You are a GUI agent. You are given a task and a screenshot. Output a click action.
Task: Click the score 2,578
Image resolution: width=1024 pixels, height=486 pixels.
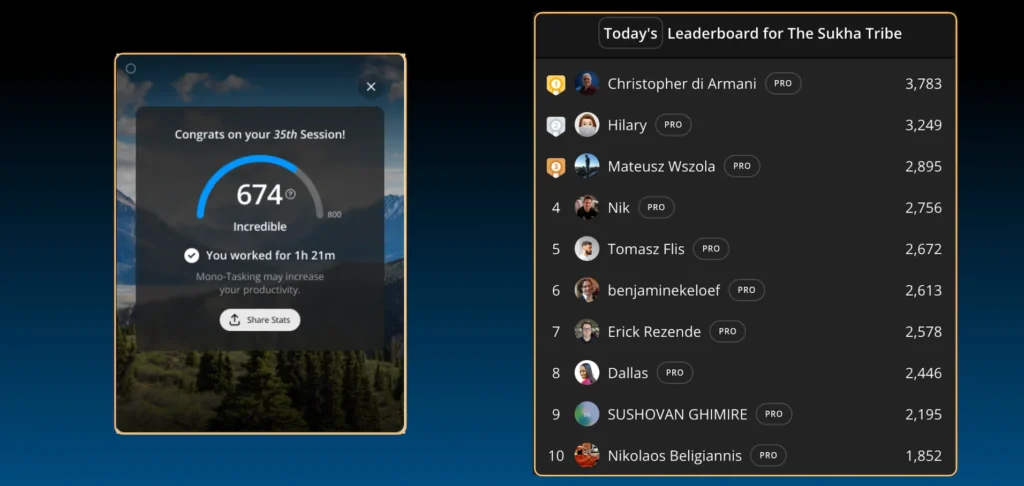[x=923, y=332]
